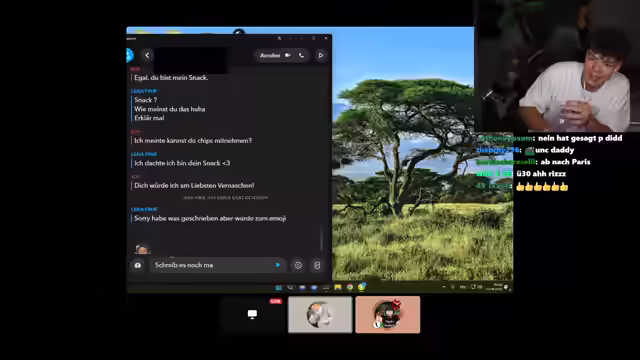Click the "Anrufen" call button label
Viewport: 640px width, 360px height.
tap(270, 55)
